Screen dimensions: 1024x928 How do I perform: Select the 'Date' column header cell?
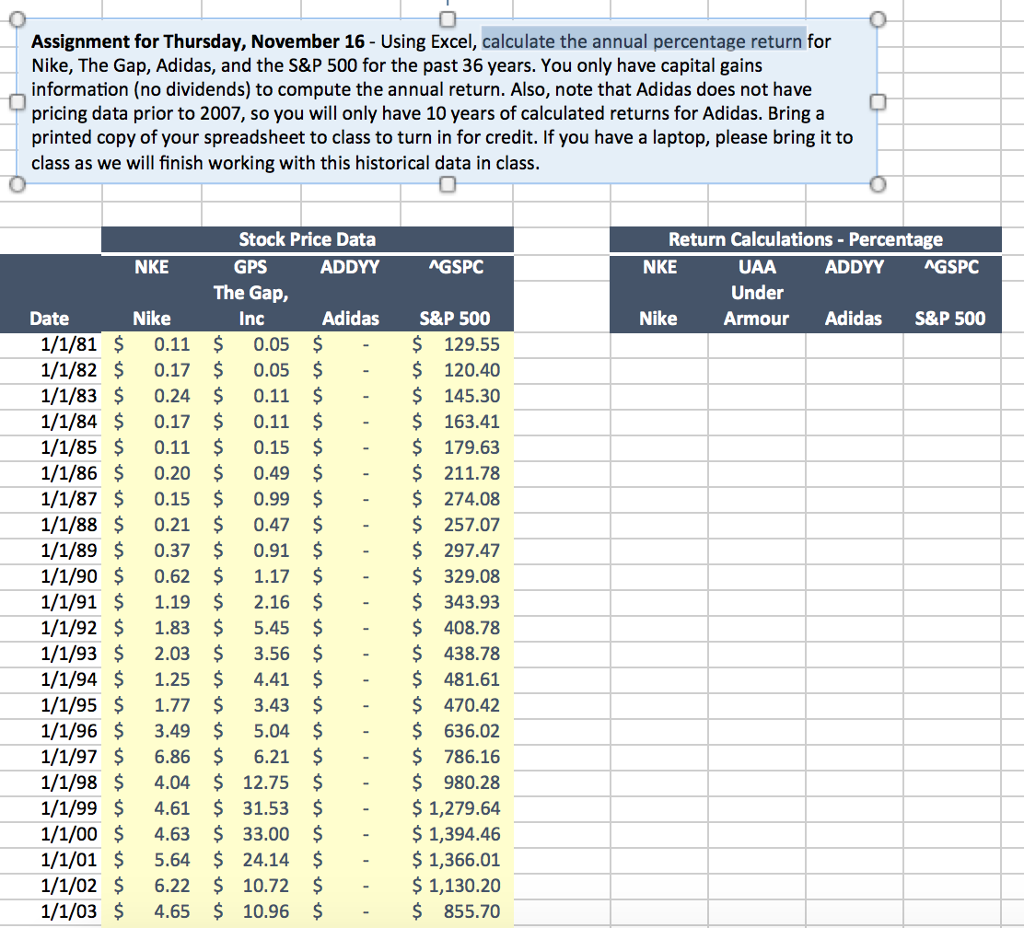tap(50, 318)
